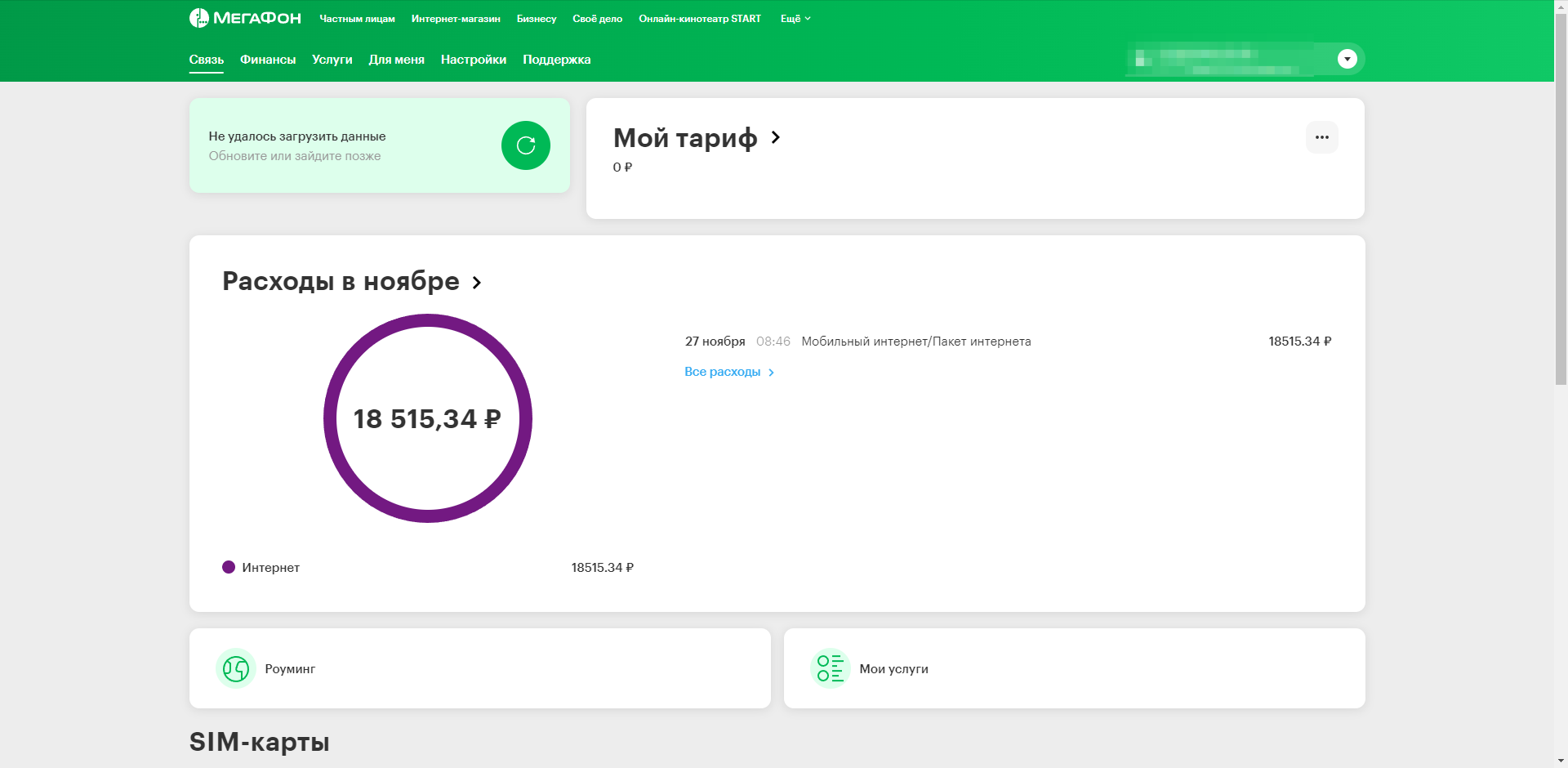Click the Интернет legend label

click(x=271, y=568)
